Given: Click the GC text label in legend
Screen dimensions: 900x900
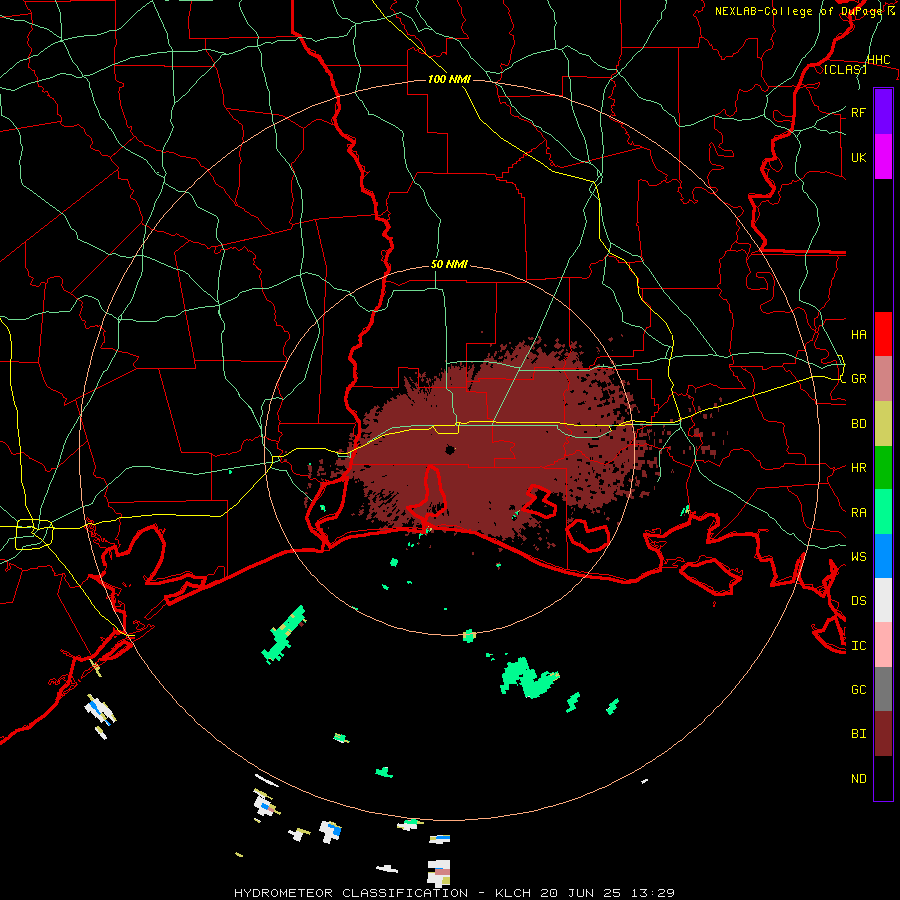Looking at the screenshot, I should pyautogui.click(x=858, y=690).
